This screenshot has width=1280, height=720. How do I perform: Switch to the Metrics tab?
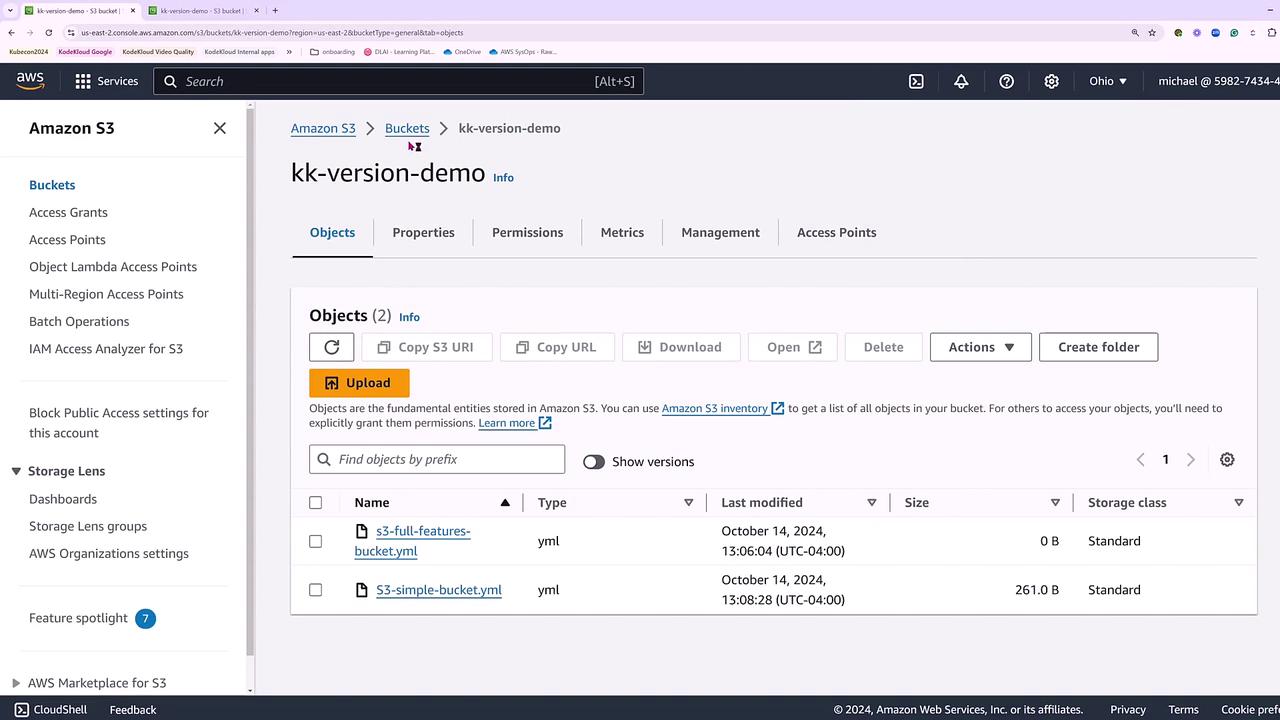tap(622, 232)
